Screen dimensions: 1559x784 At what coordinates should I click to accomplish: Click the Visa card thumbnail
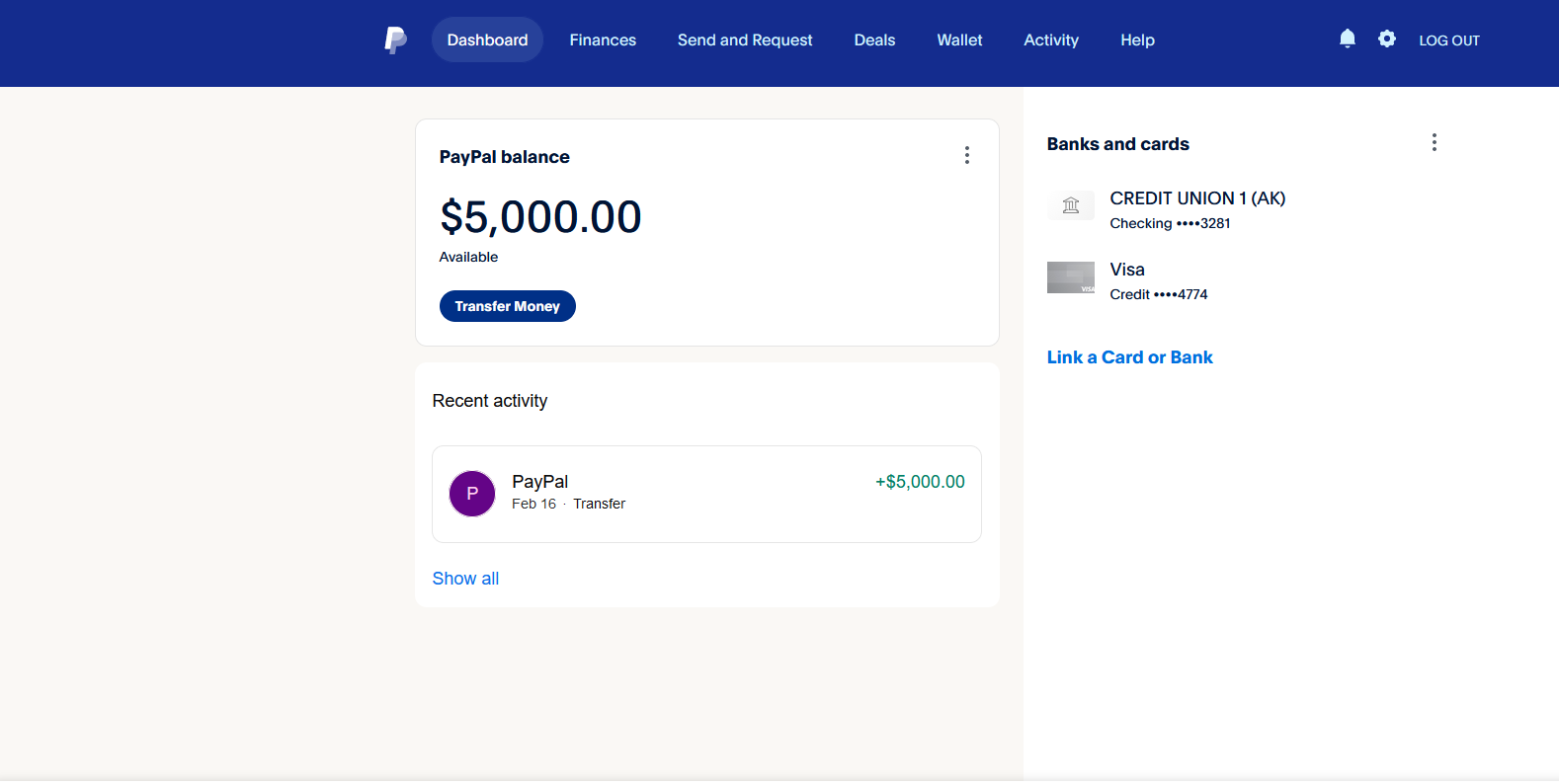[x=1071, y=277]
